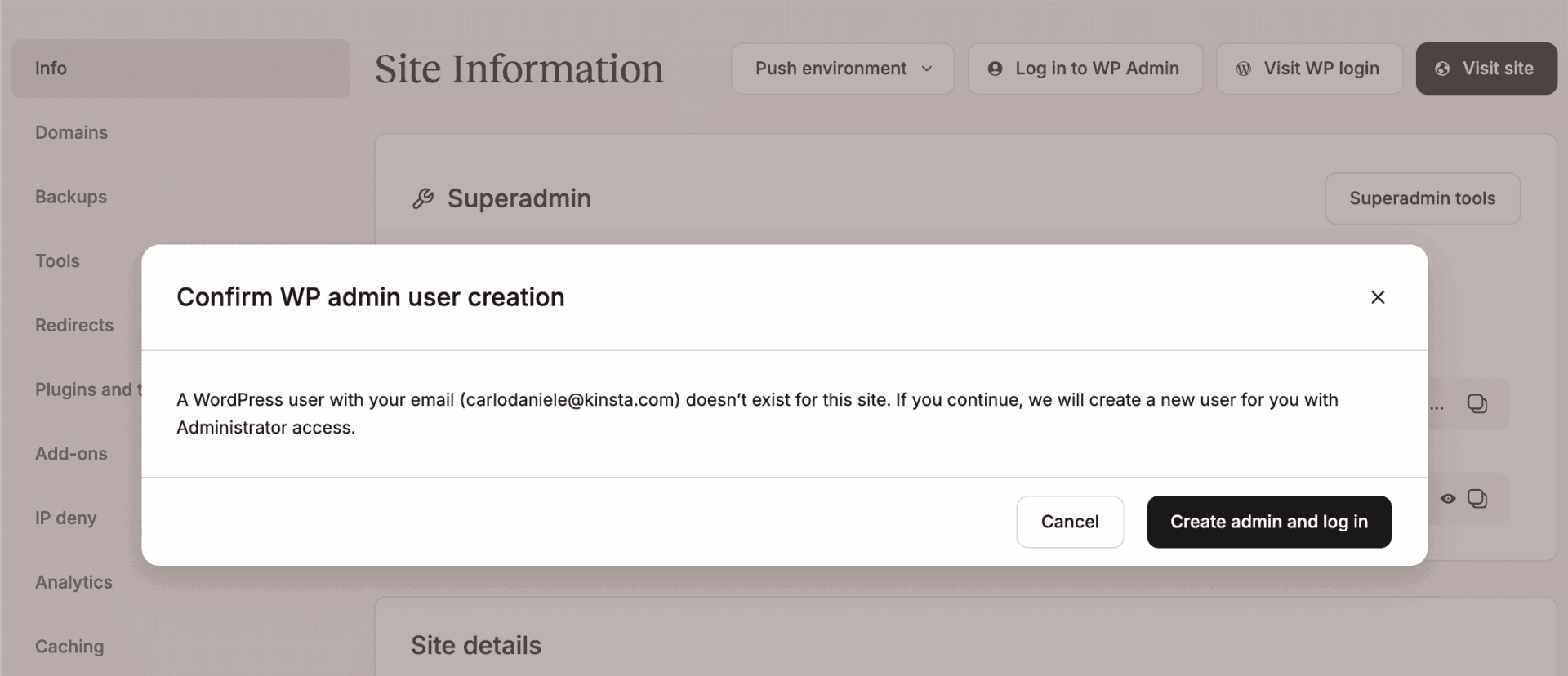Open the Domains sidebar section
1568x676 pixels.
[x=71, y=132]
